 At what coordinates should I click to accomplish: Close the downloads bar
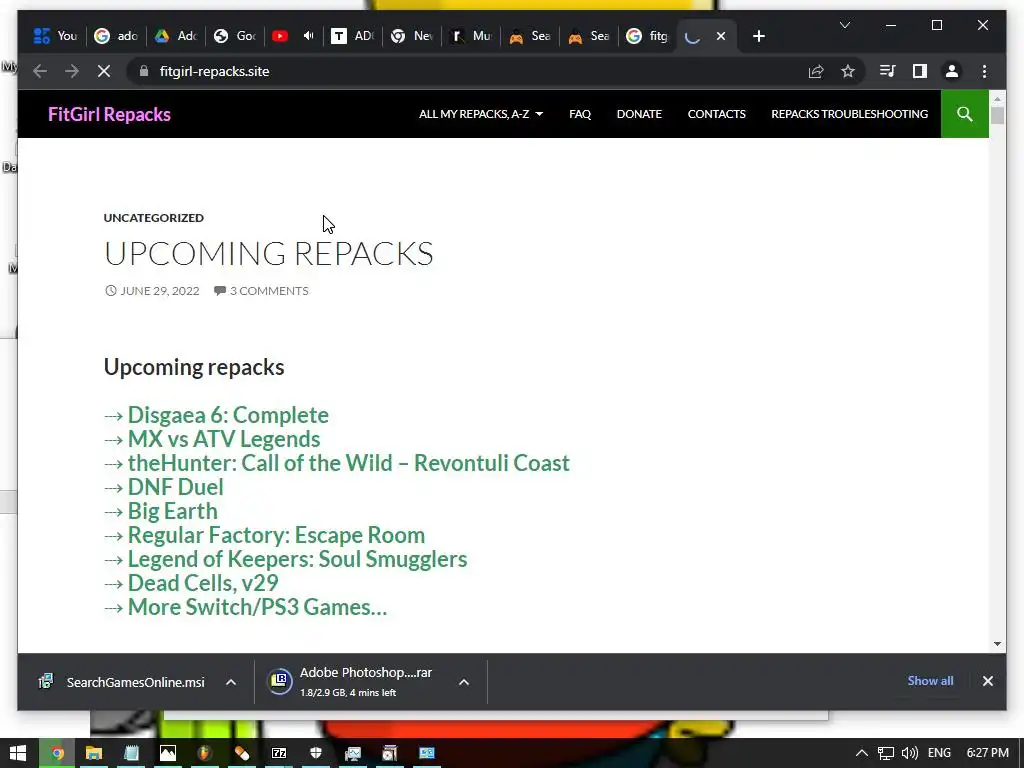point(987,681)
